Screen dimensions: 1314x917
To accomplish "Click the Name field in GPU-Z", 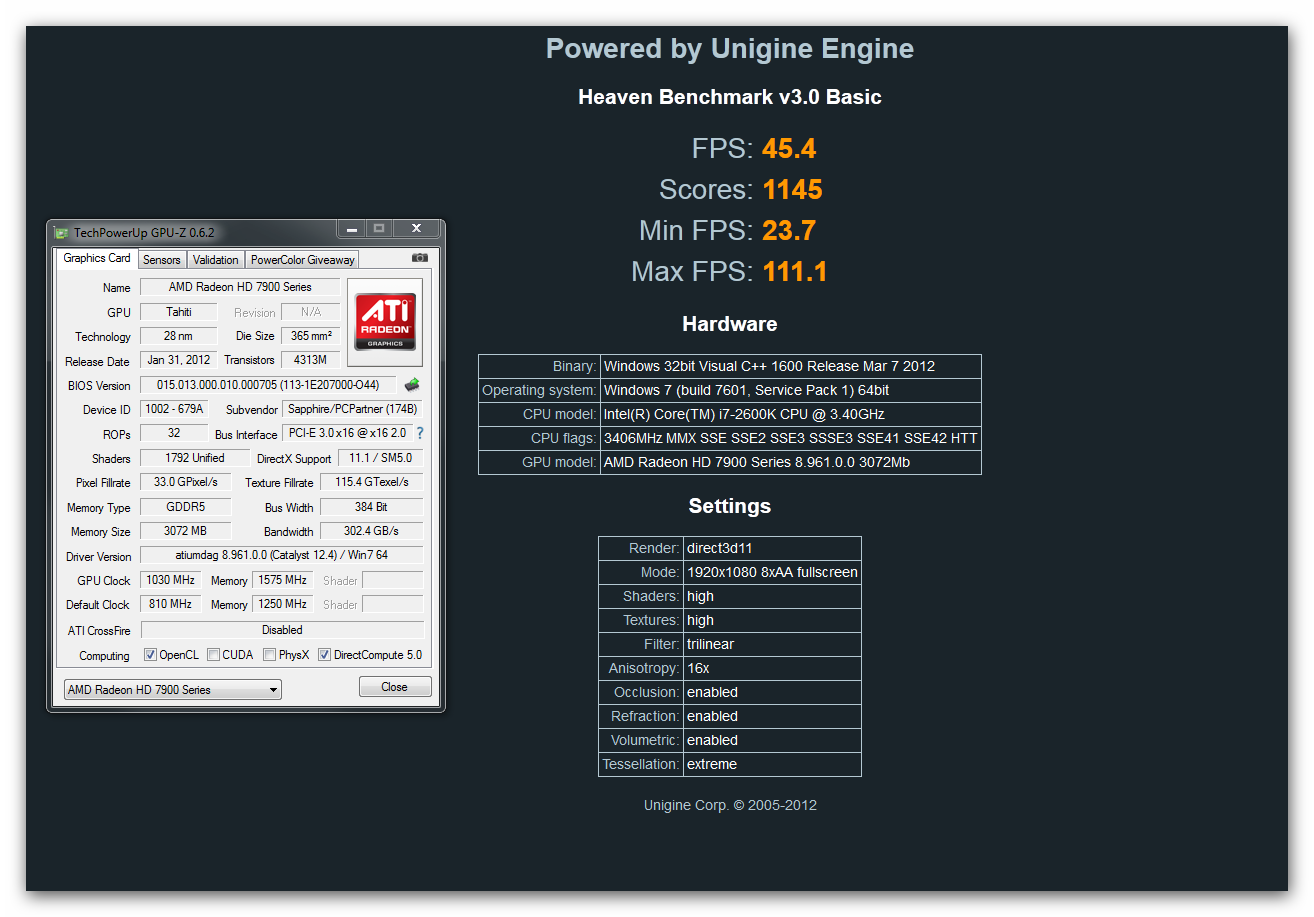I will pos(240,287).
